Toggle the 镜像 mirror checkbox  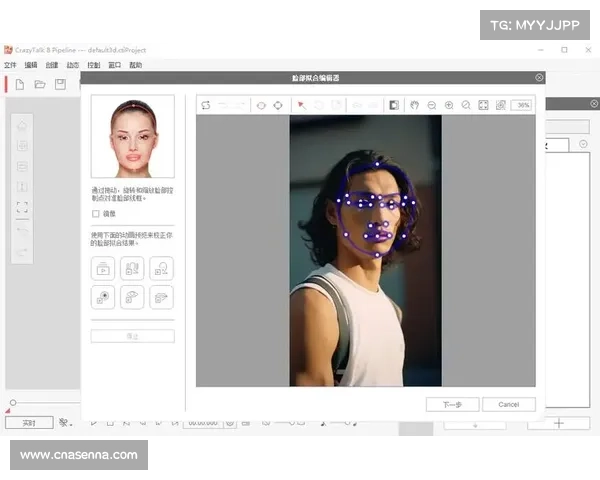[96, 213]
